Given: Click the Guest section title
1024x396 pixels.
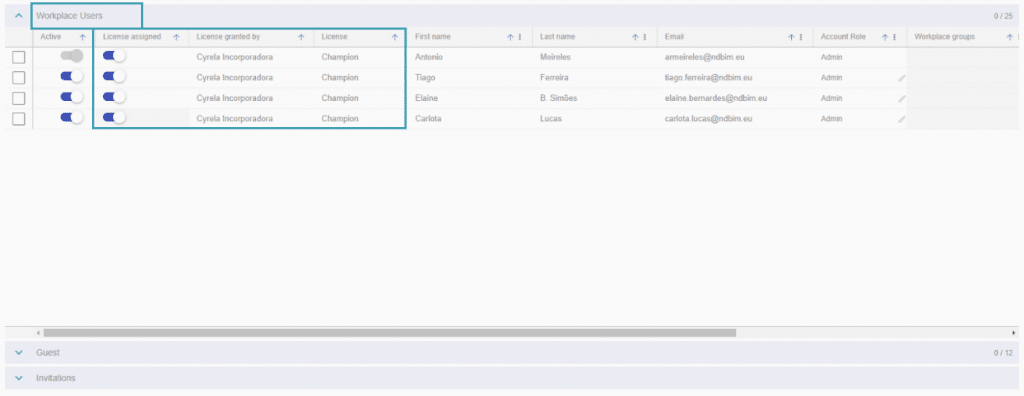Looking at the screenshot, I should tap(48, 353).
